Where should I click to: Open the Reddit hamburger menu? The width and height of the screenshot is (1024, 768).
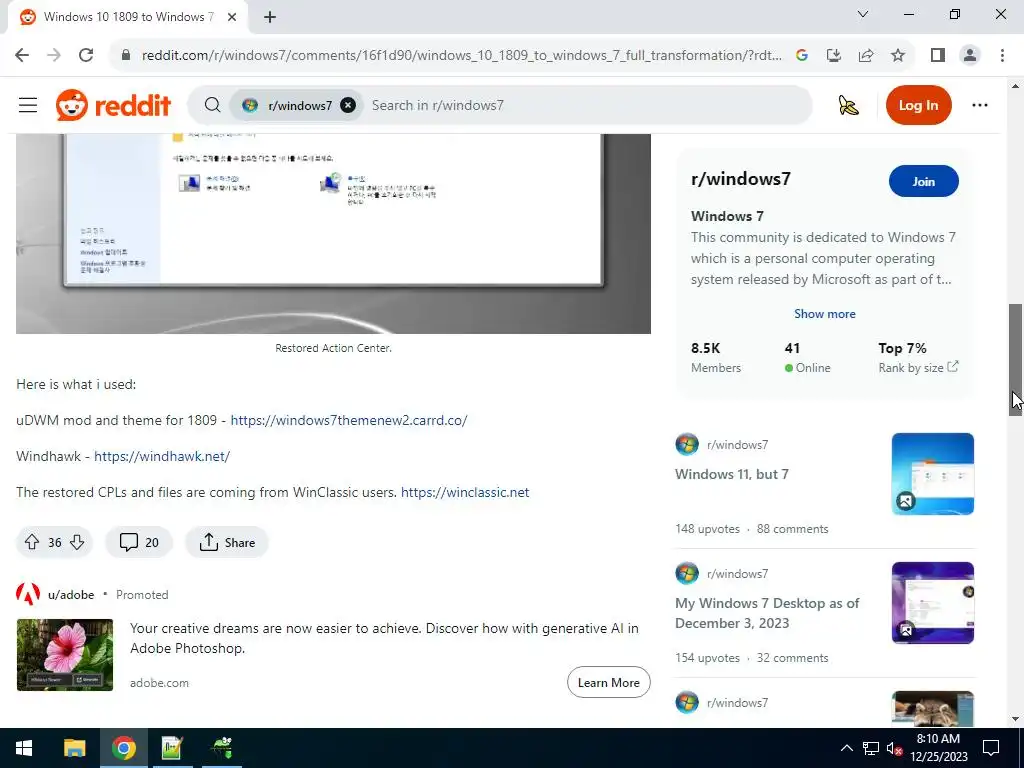28,105
